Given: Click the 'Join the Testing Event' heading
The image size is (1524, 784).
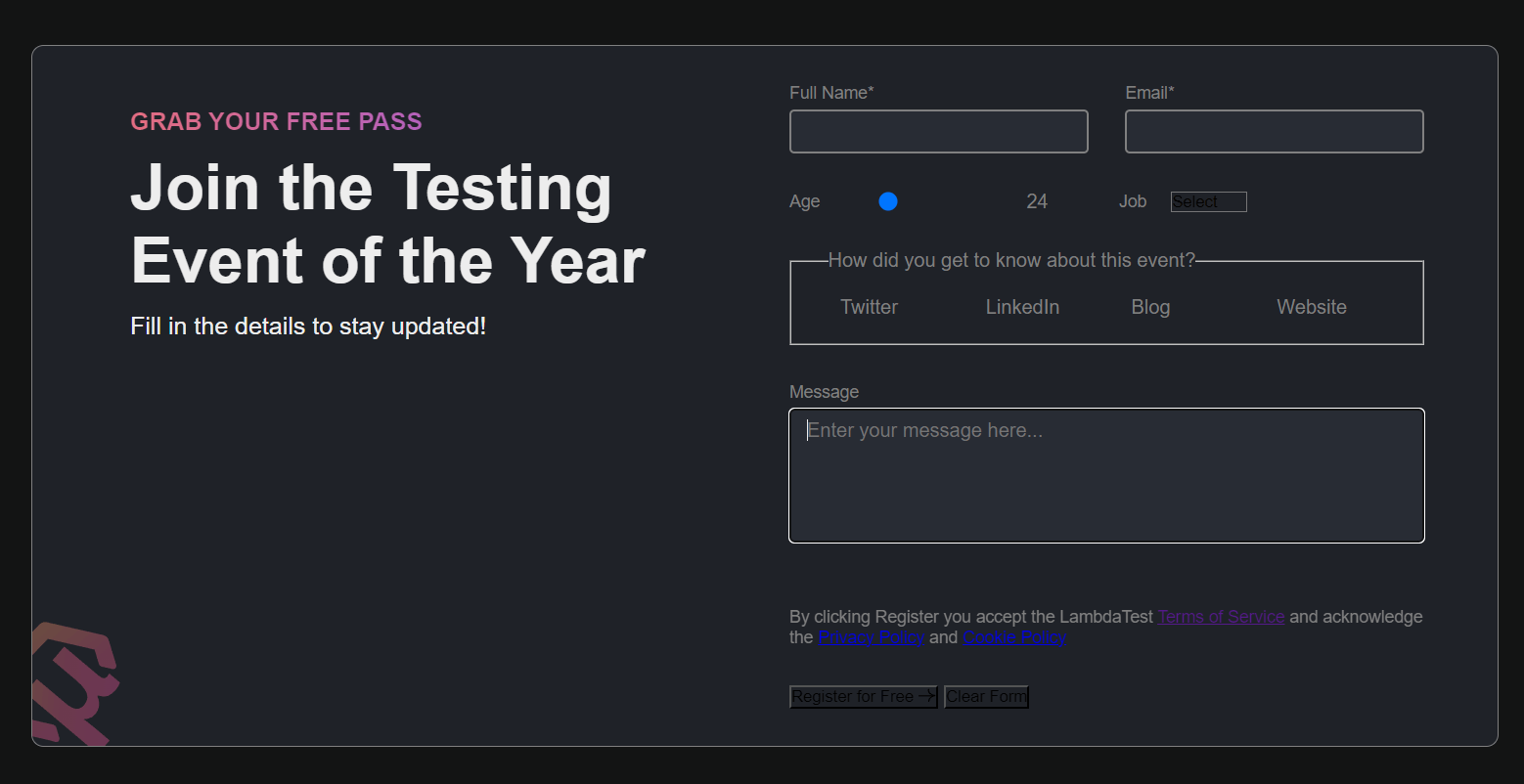Looking at the screenshot, I should pos(387,224).
